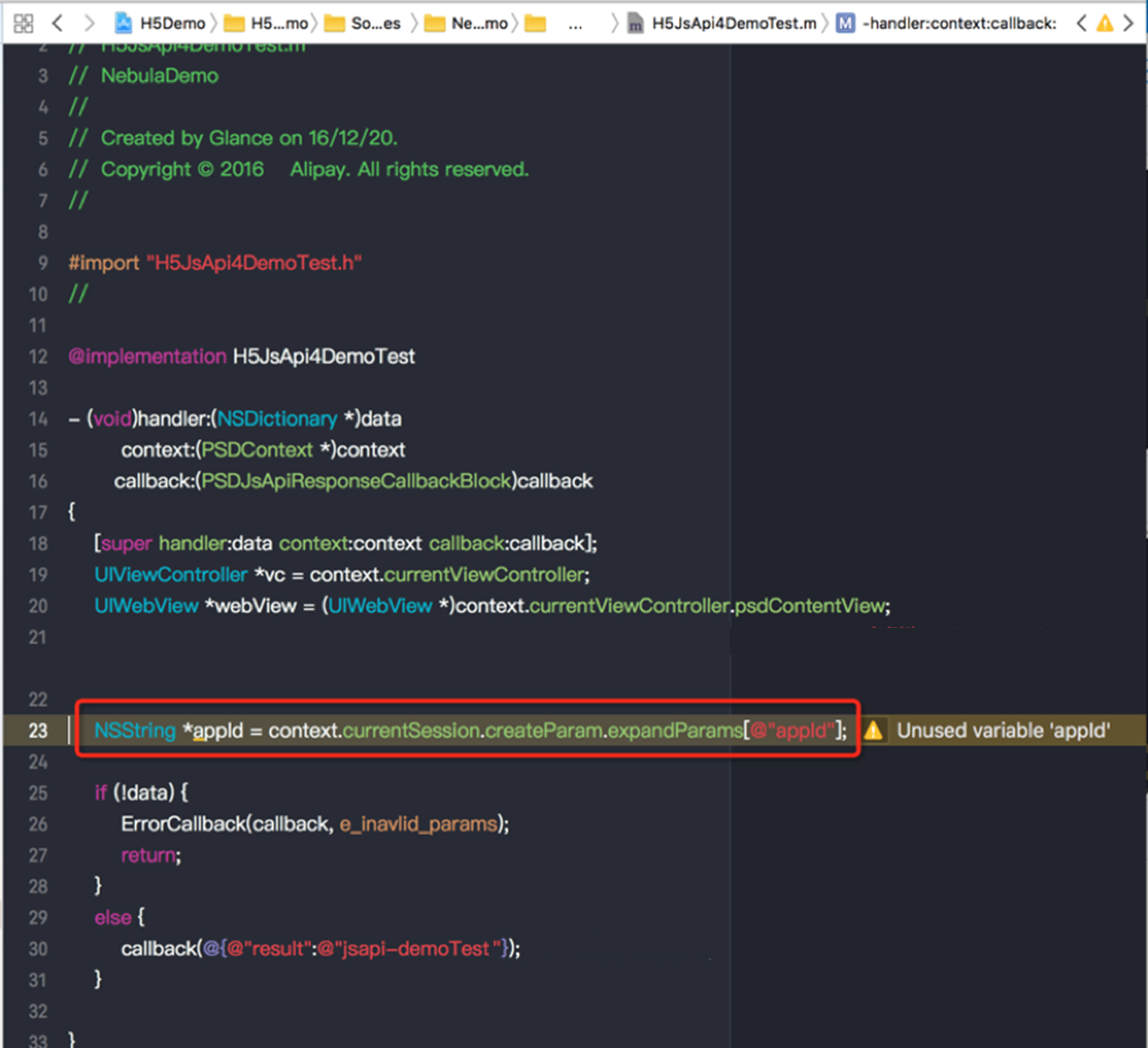Open the H5JsApi4DemoTest.m file breadcrumb
Viewport: 1148px width, 1048px height.
(722, 23)
